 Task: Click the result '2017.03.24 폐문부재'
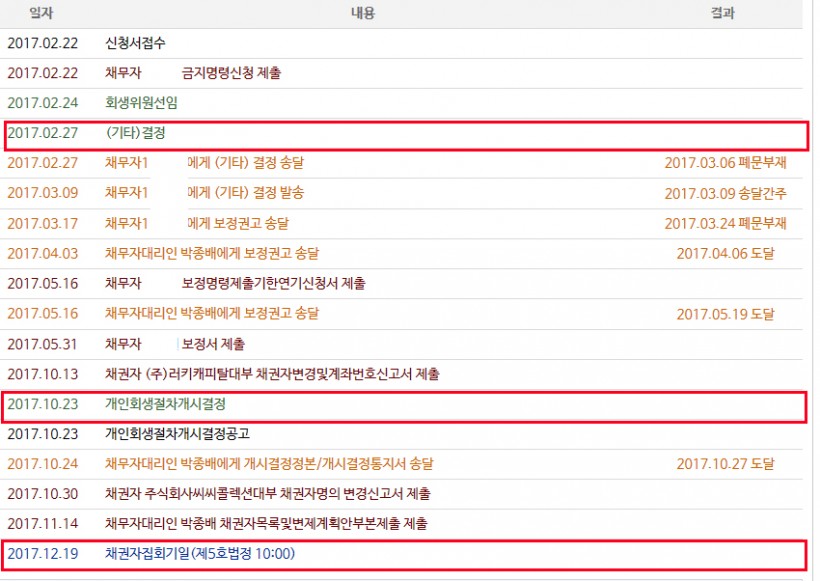pyautogui.click(x=725, y=223)
